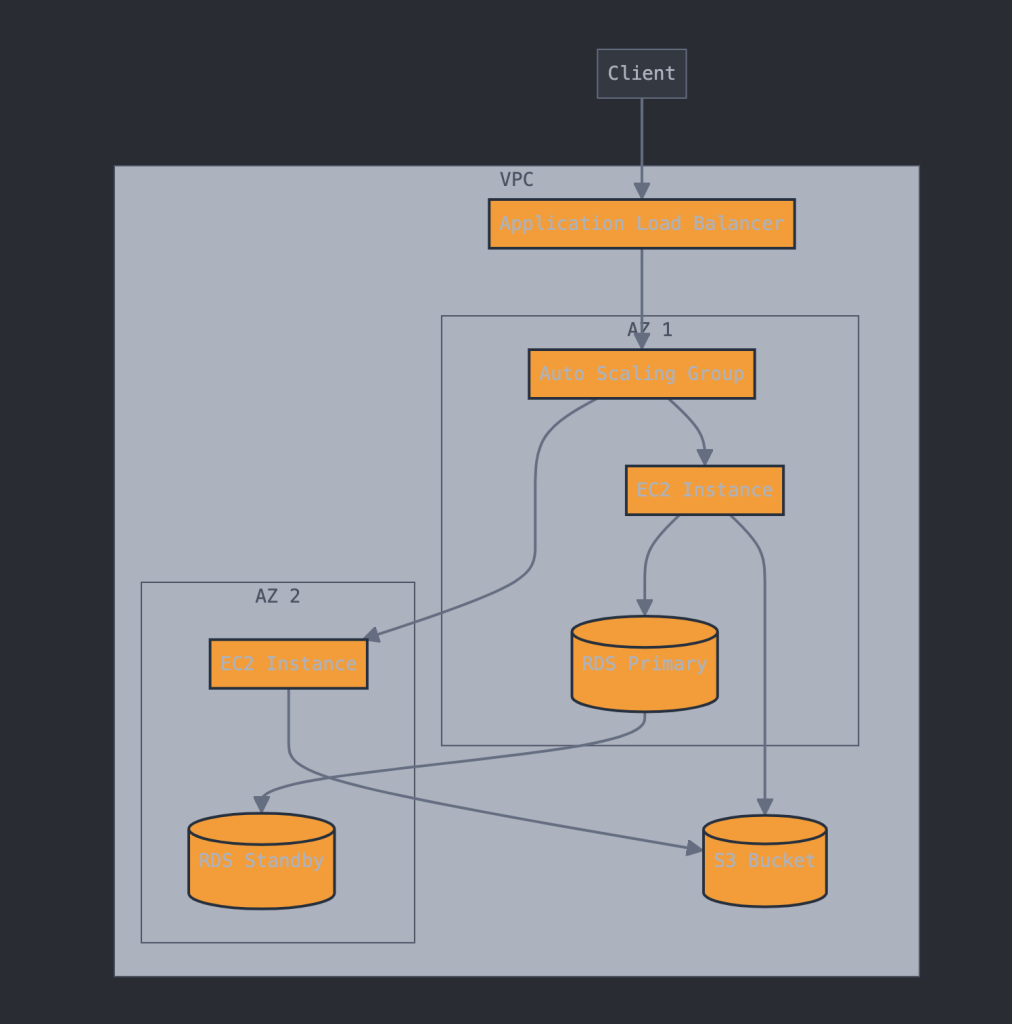The image size is (1012, 1024).
Task: Click arrowhead entering Application Load Balancer
Action: click(641, 191)
